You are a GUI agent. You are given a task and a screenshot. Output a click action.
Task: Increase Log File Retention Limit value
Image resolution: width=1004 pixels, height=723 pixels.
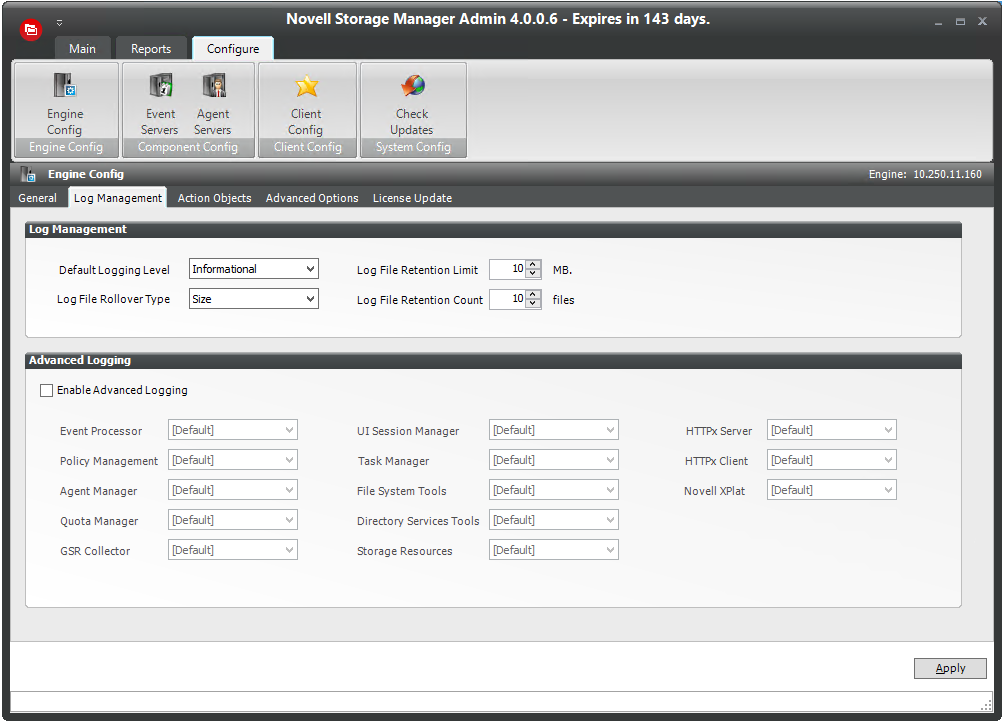pyautogui.click(x=533, y=264)
